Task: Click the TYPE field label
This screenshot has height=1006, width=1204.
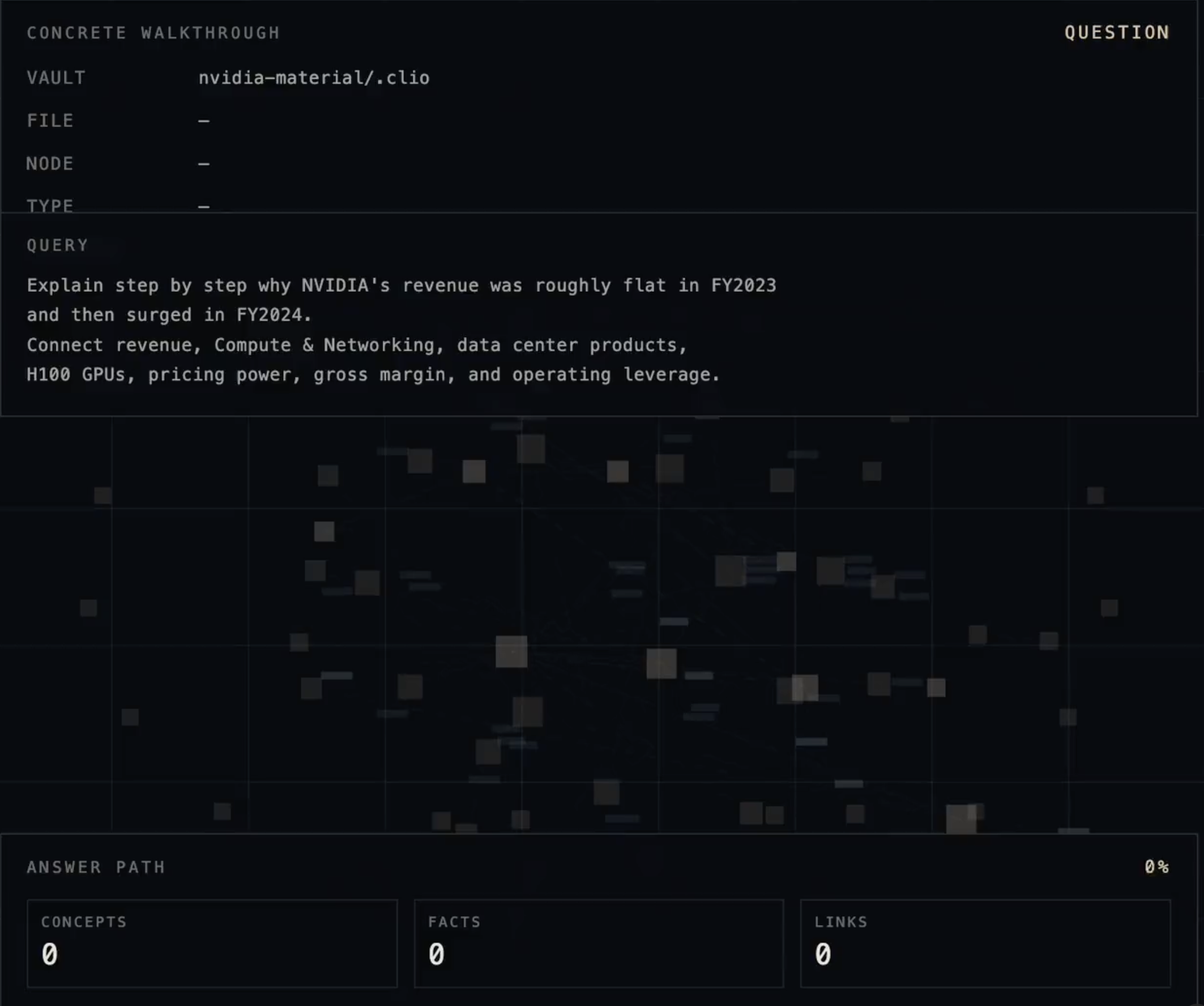Action: 50,205
